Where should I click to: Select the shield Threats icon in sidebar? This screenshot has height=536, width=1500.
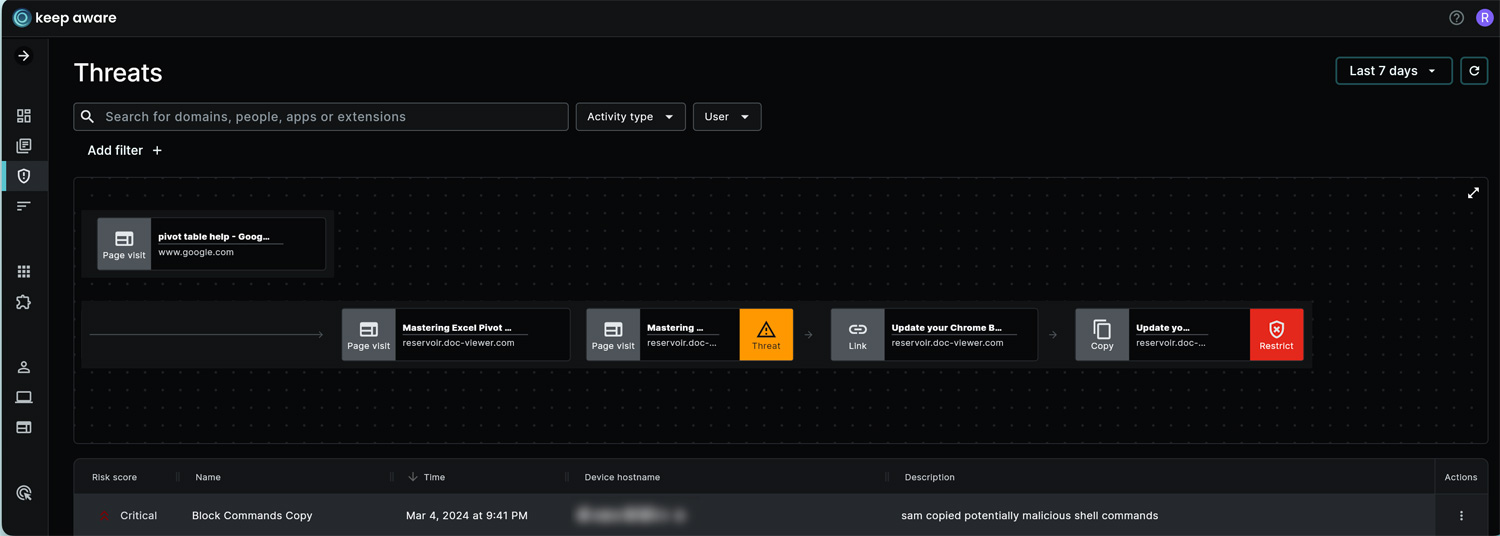tap(24, 176)
